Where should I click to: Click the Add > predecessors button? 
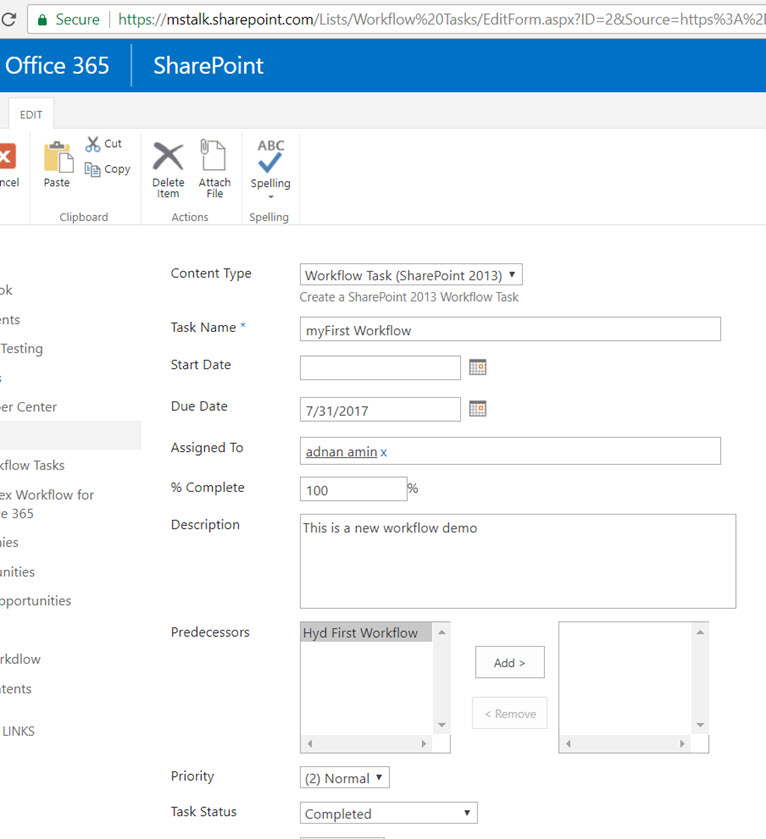click(x=510, y=662)
